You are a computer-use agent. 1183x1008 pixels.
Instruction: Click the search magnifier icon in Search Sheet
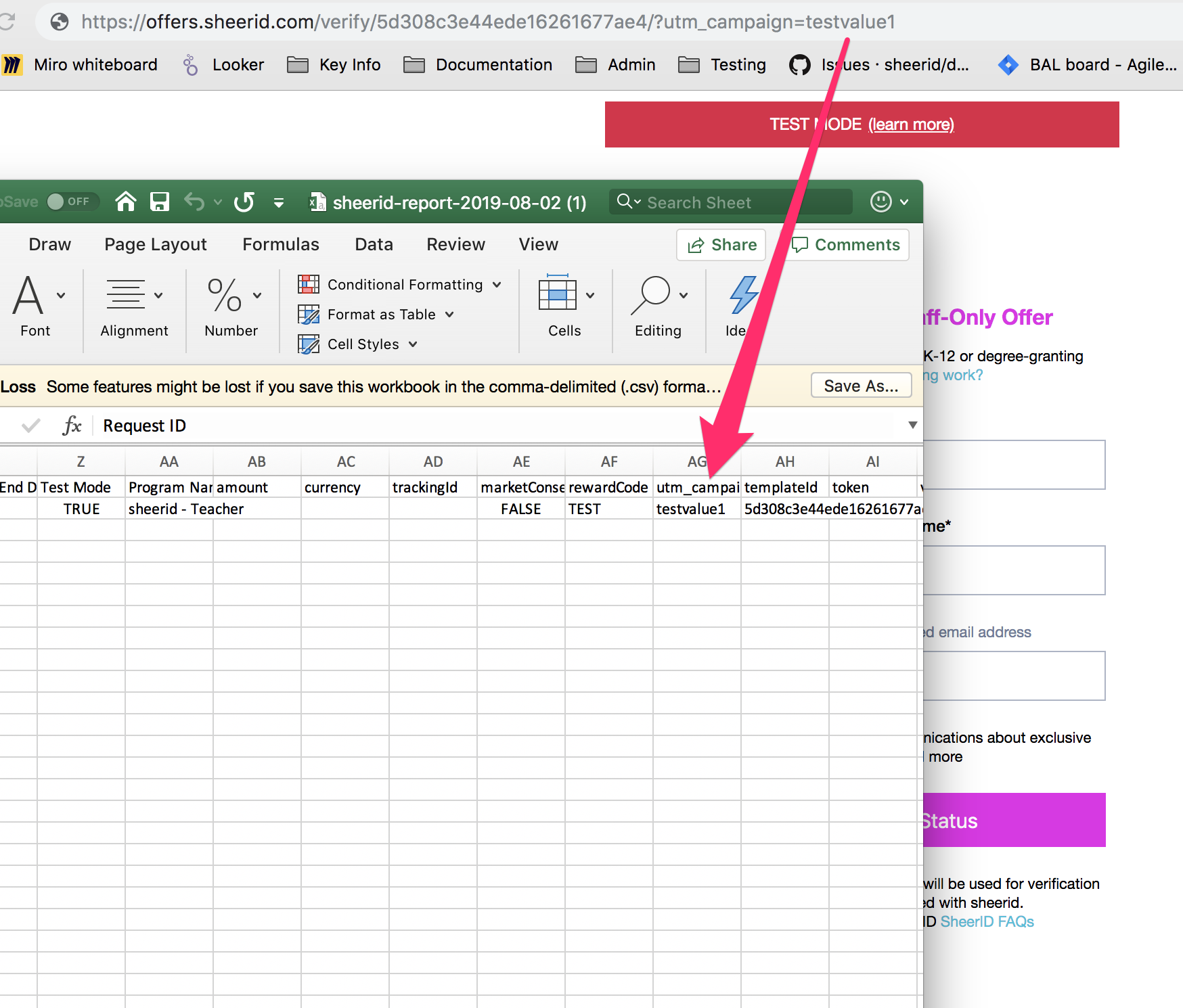point(625,201)
